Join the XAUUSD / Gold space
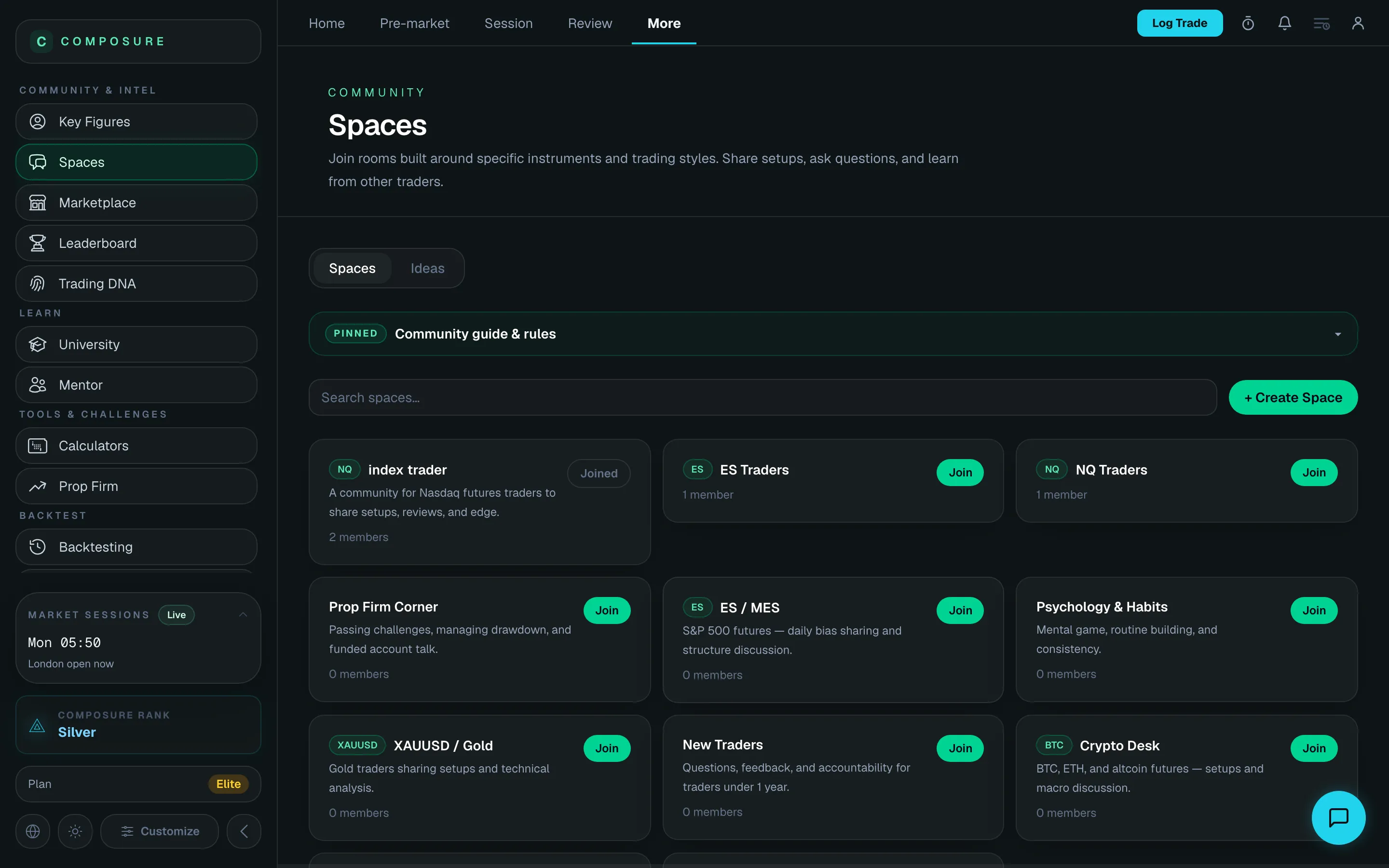Viewport: 1389px width, 868px height. 607,748
